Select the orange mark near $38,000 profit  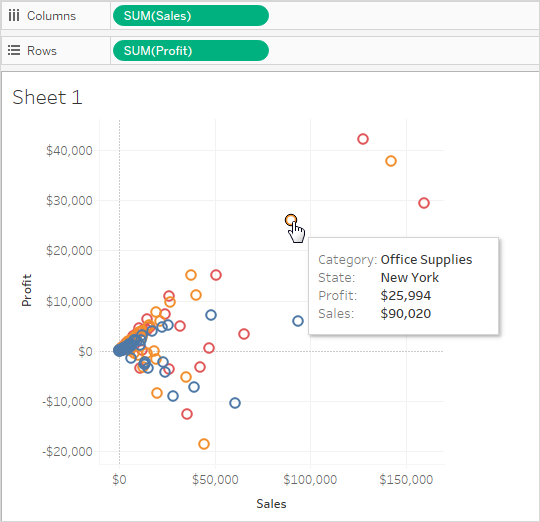pos(391,161)
